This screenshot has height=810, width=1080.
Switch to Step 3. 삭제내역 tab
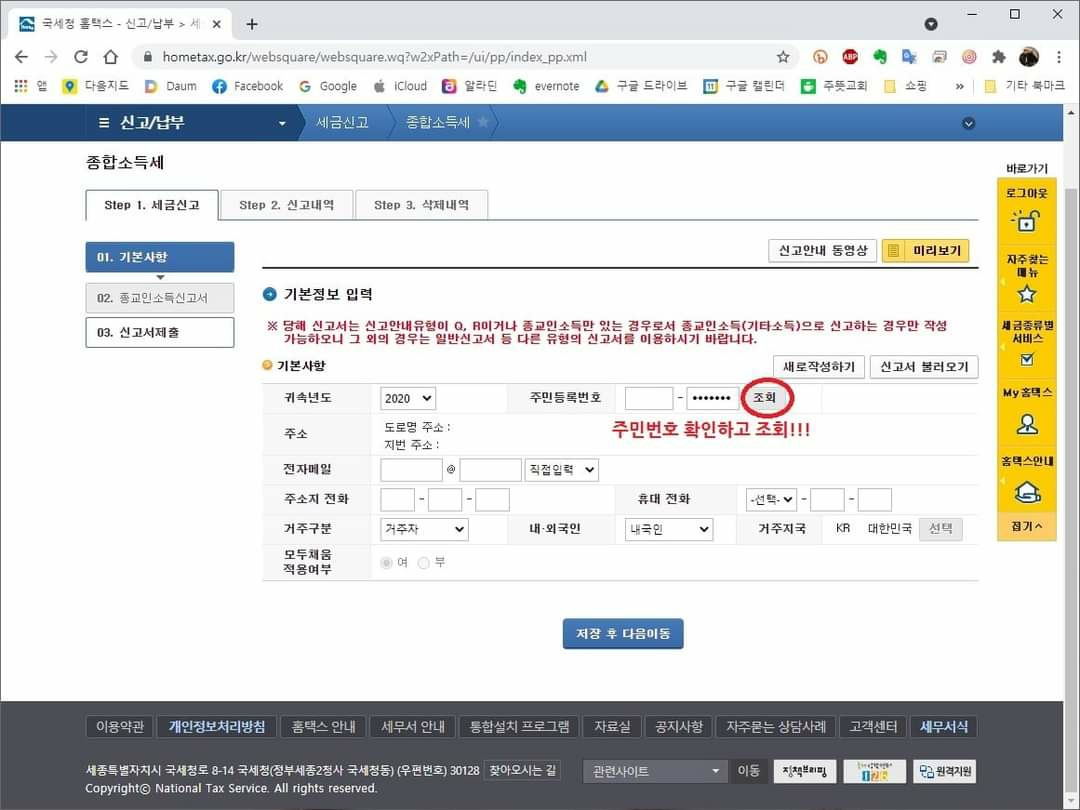tap(421, 205)
